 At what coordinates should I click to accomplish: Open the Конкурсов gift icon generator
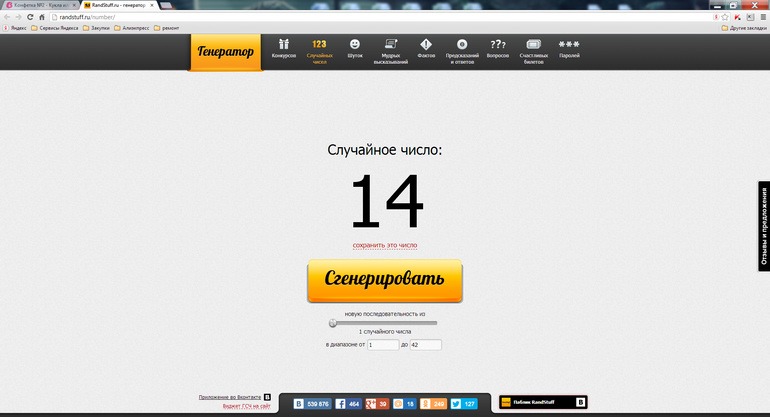[x=283, y=49]
